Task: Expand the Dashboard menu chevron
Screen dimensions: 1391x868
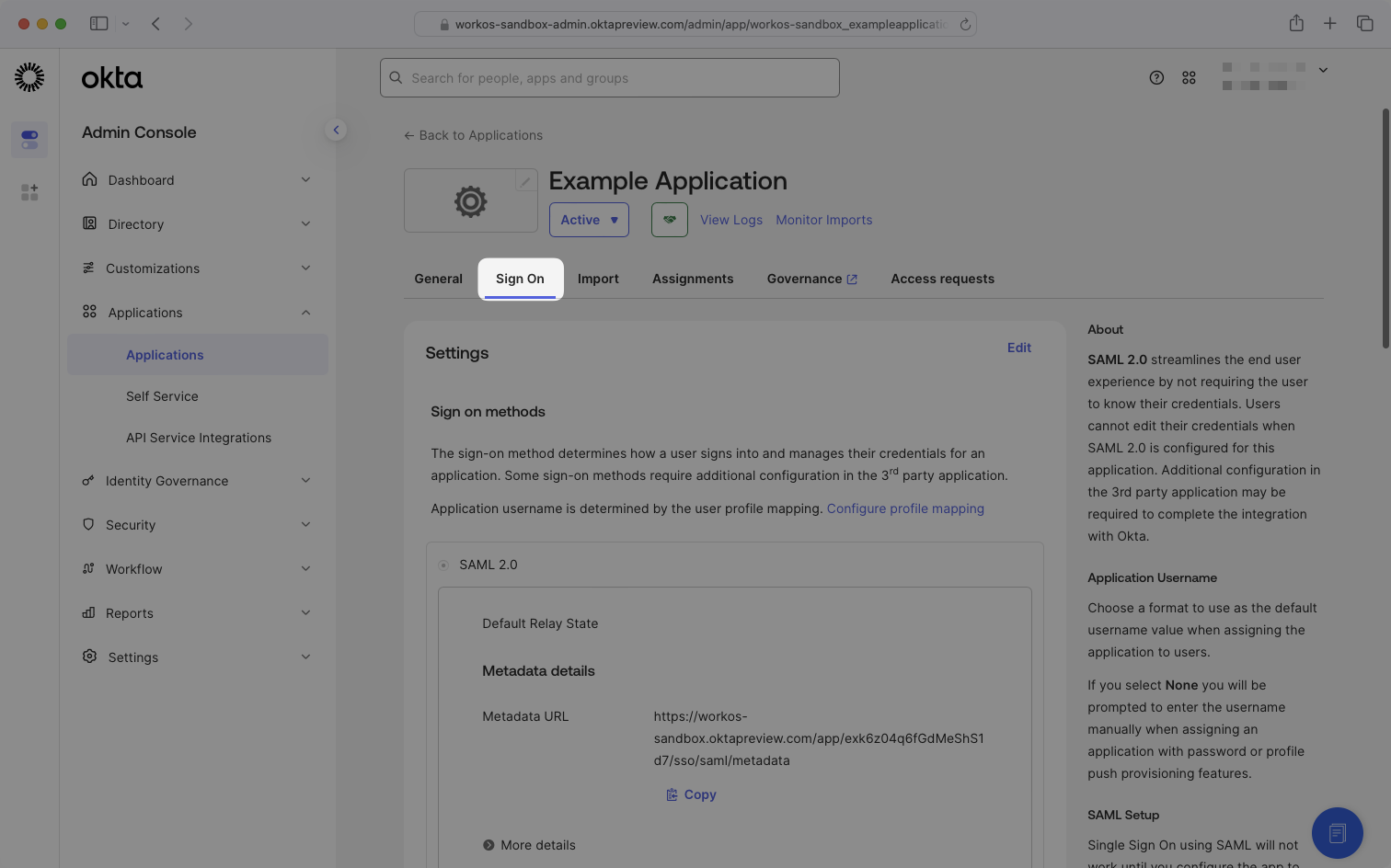Action: [x=305, y=179]
